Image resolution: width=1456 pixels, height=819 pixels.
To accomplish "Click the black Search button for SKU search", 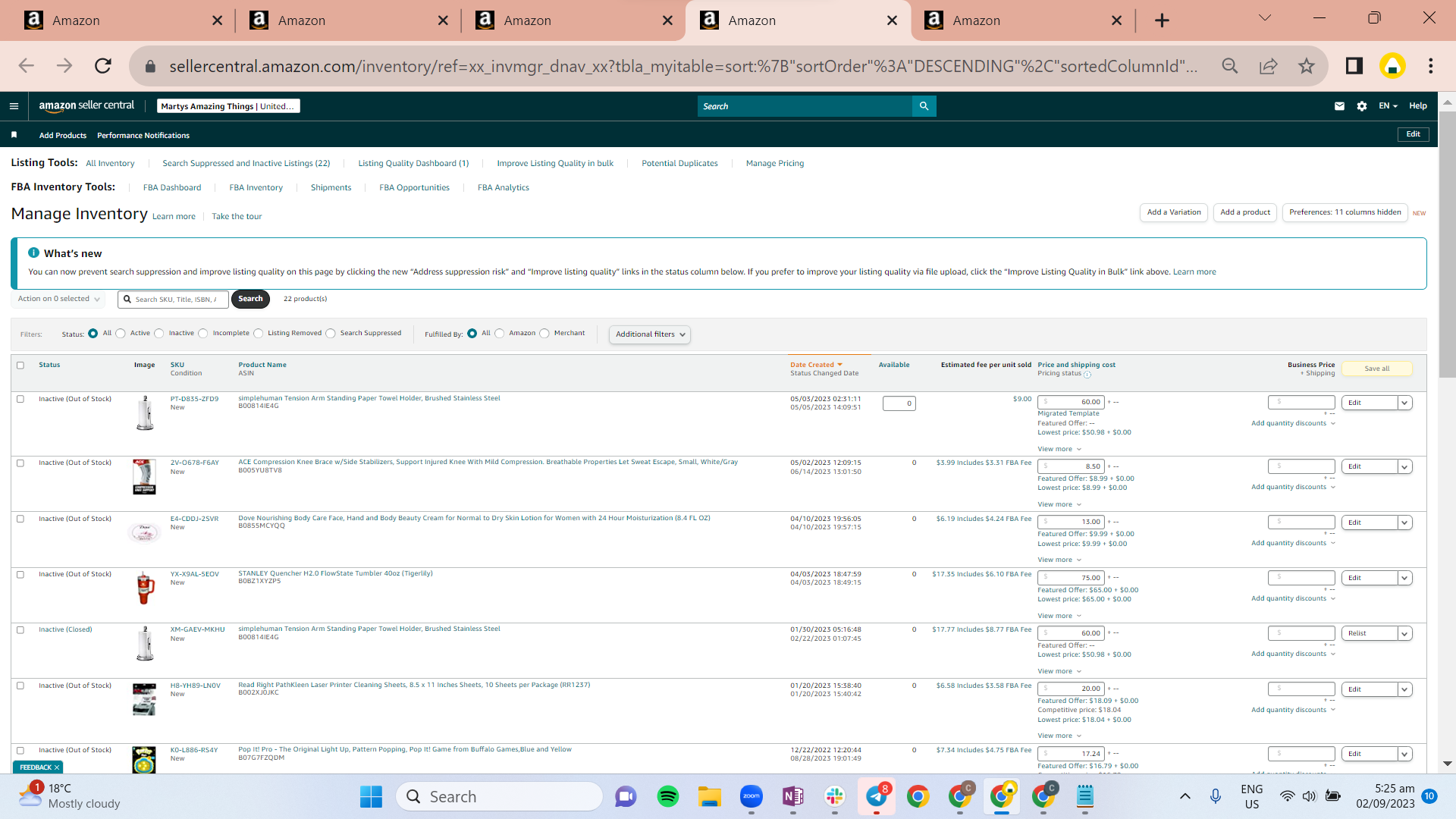I will (x=250, y=299).
